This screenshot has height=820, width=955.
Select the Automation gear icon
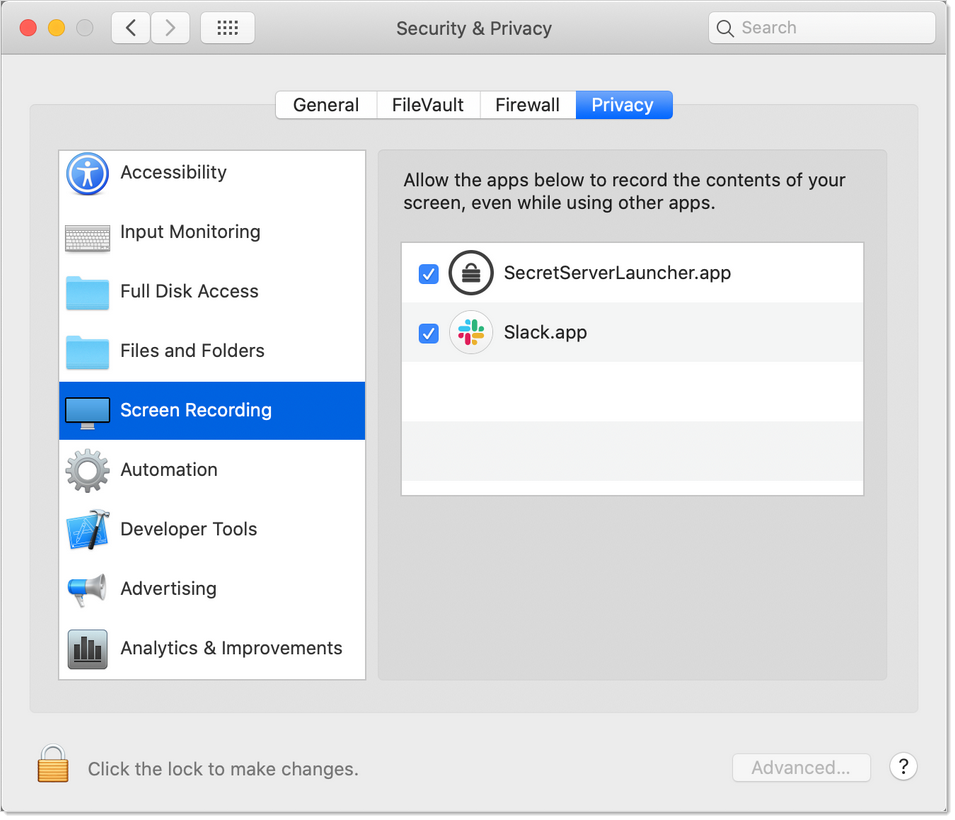tap(88, 471)
